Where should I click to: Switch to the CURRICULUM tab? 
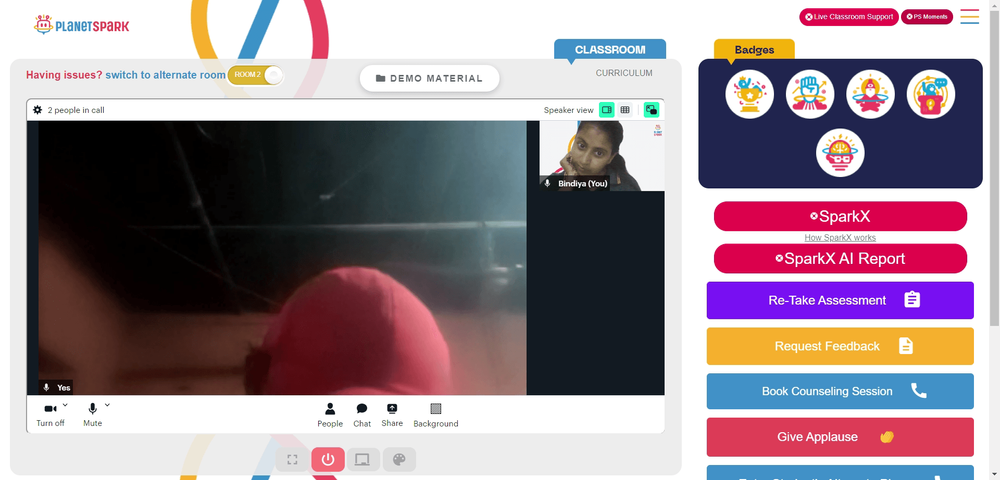point(624,73)
